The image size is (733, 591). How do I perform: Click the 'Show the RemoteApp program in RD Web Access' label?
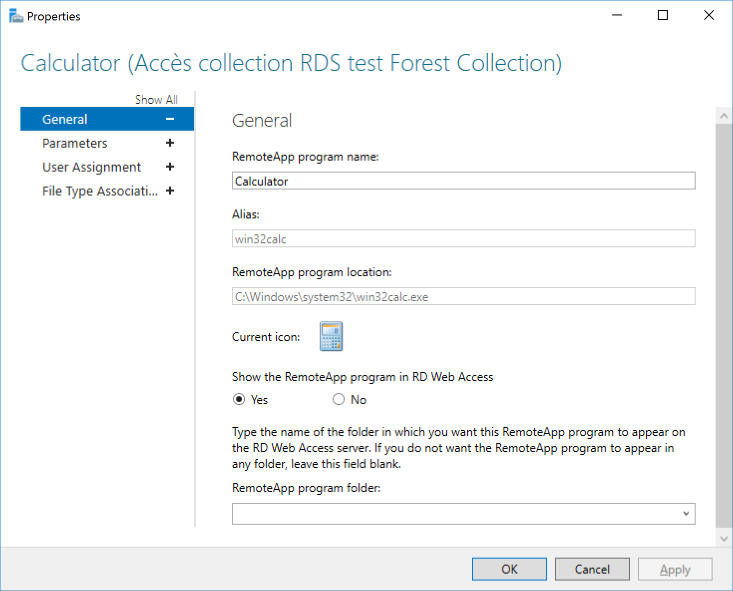[x=362, y=377]
